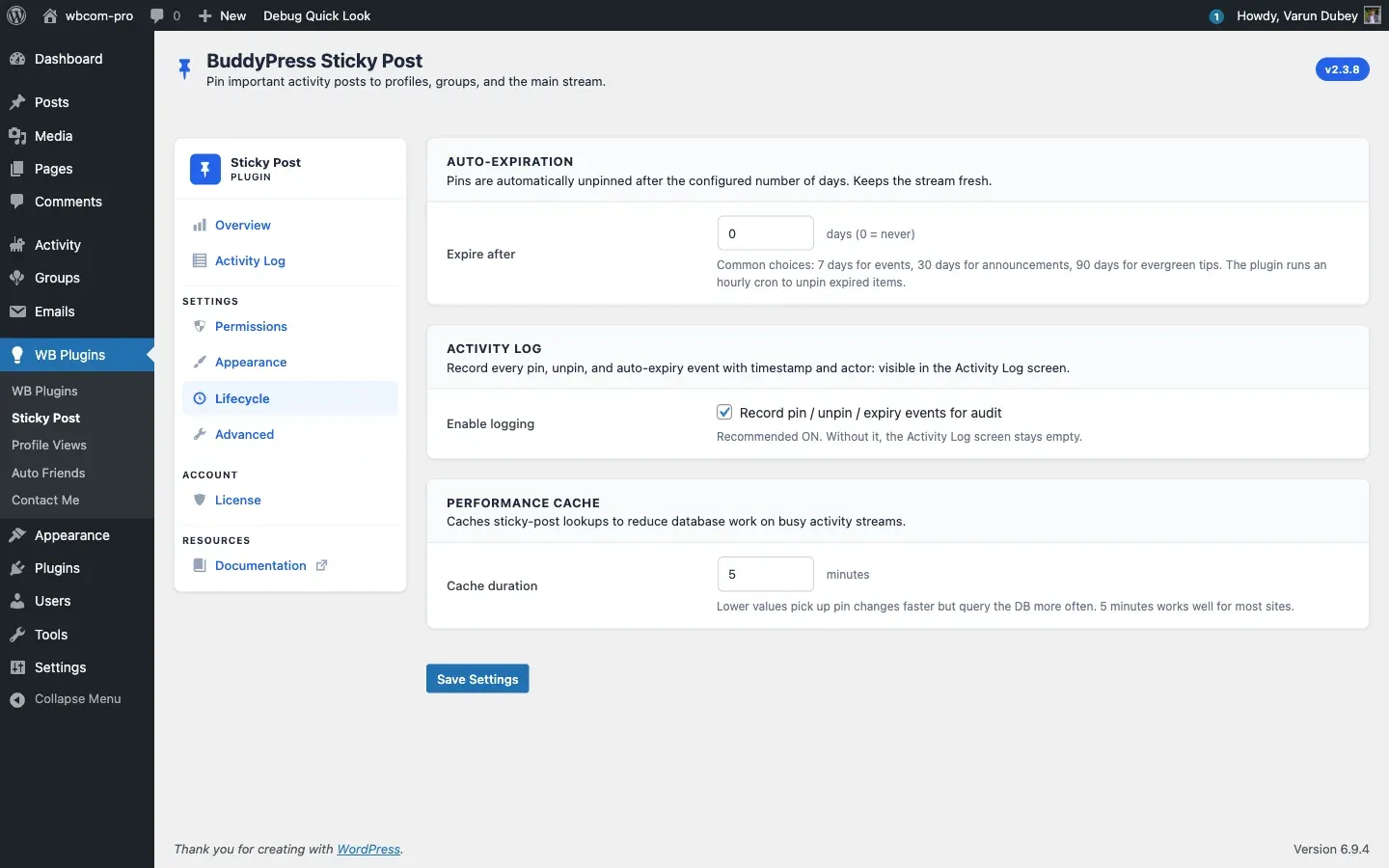Open comments bubble icon in admin bar
Image resolution: width=1389 pixels, height=868 pixels.
point(157,15)
